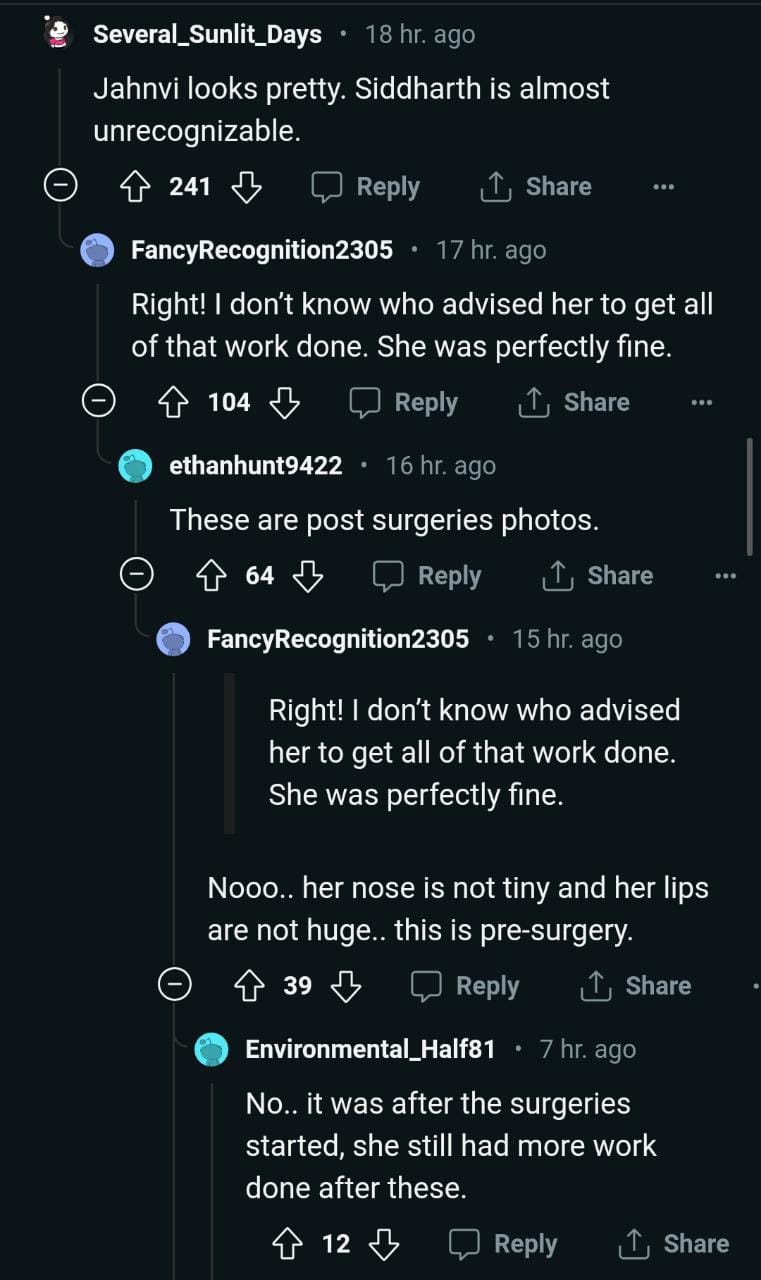Open Several_Sunlit_Days' avatar profile picture

click(x=59, y=34)
